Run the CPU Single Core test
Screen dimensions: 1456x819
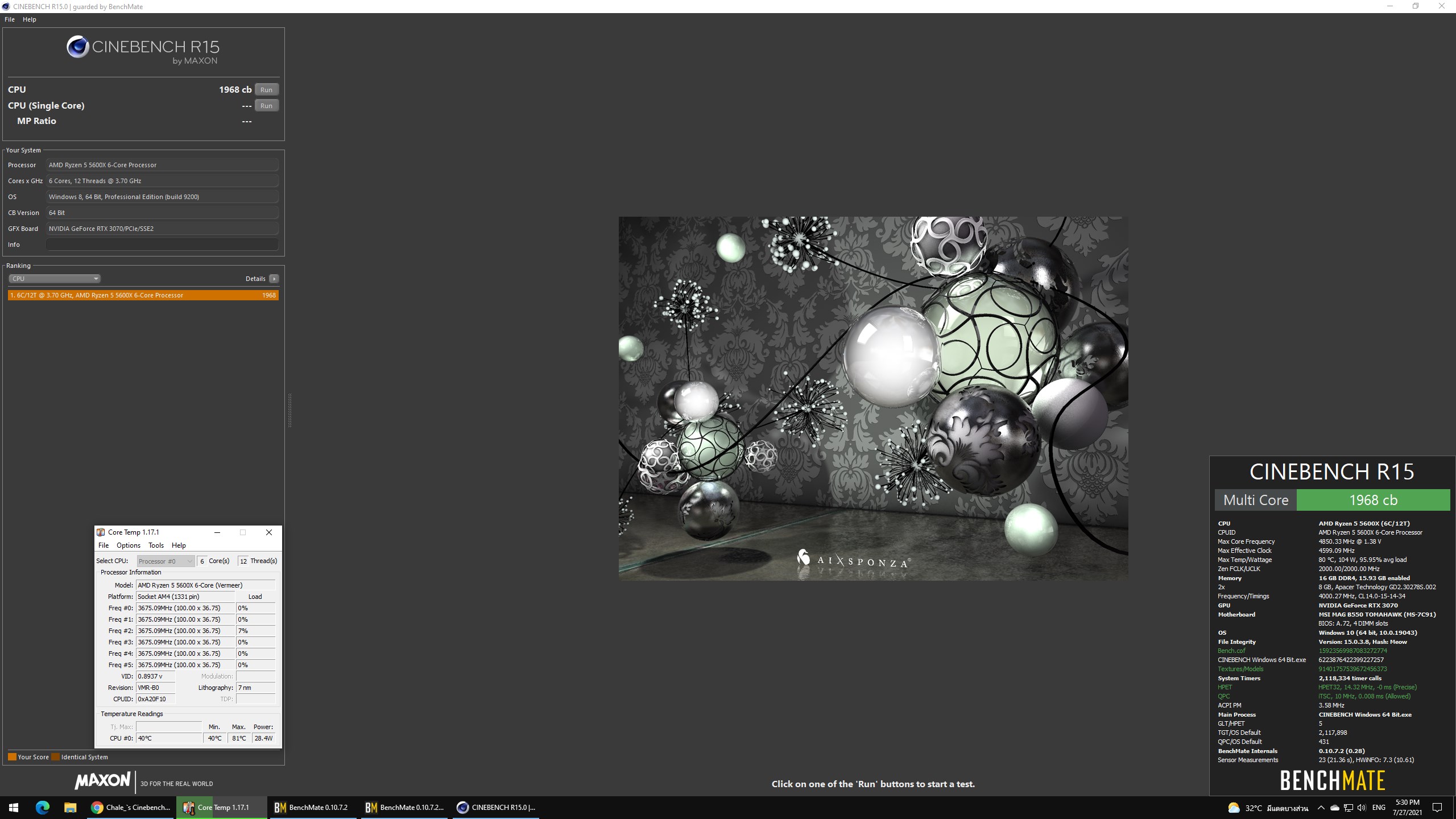pyautogui.click(x=266, y=106)
